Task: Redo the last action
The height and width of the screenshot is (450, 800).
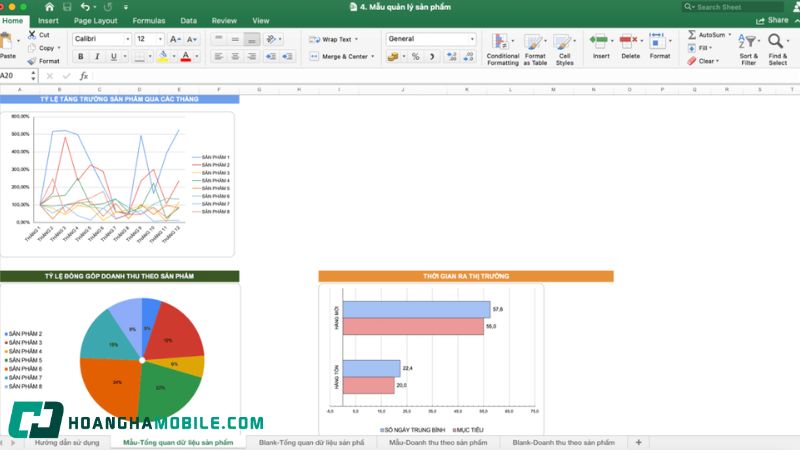Action: point(108,7)
